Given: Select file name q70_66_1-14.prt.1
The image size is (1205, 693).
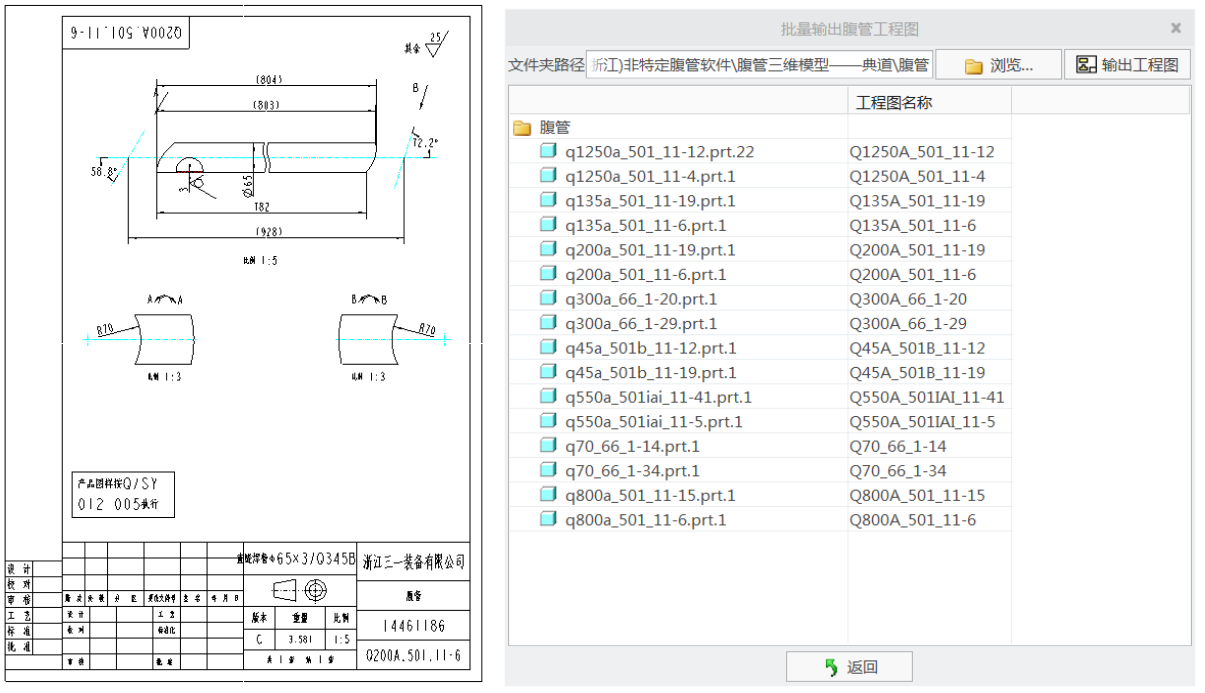Looking at the screenshot, I should point(633,446).
